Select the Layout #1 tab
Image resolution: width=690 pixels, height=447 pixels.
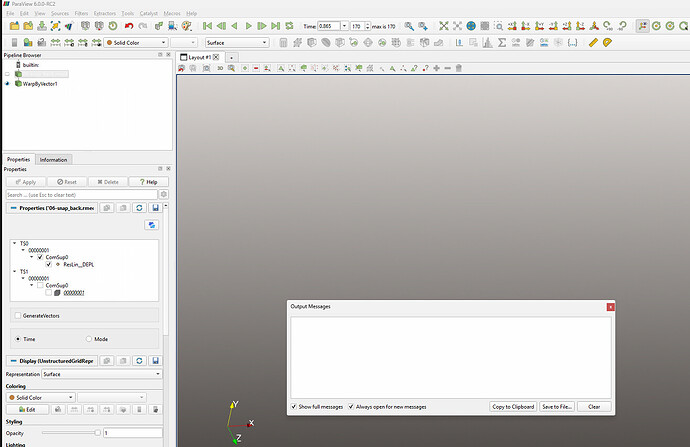click(200, 57)
